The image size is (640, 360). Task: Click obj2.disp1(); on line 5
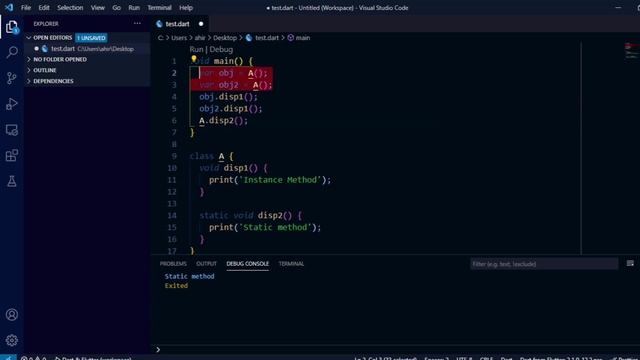pos(231,109)
